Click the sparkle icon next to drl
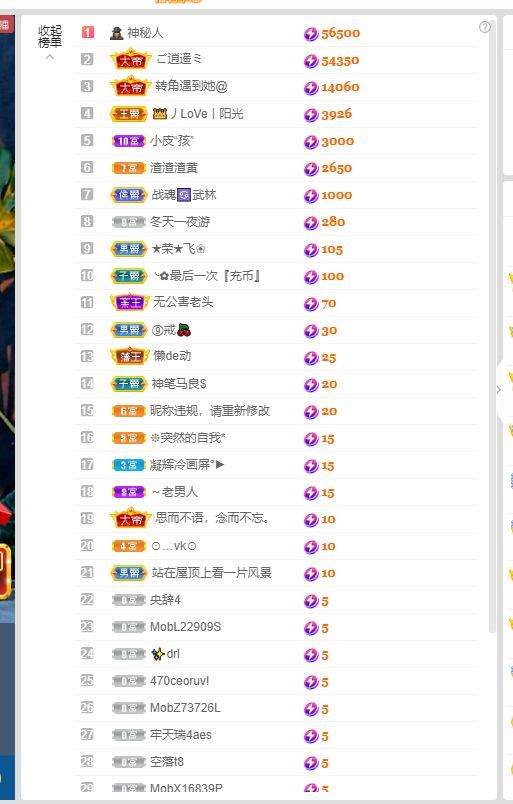The width and height of the screenshot is (513, 804). tap(158, 654)
